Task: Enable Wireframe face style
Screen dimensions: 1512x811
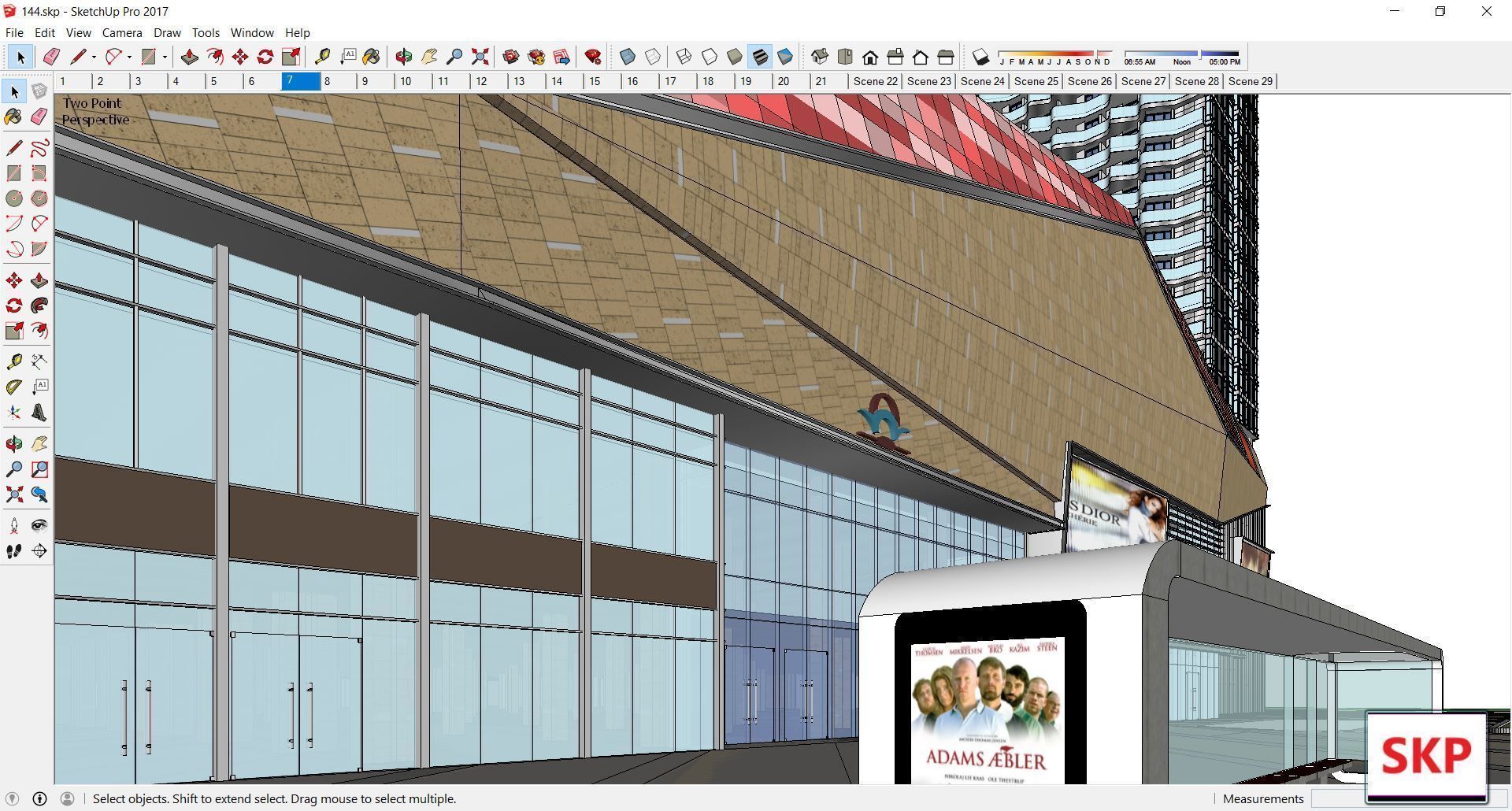Action: [684, 57]
